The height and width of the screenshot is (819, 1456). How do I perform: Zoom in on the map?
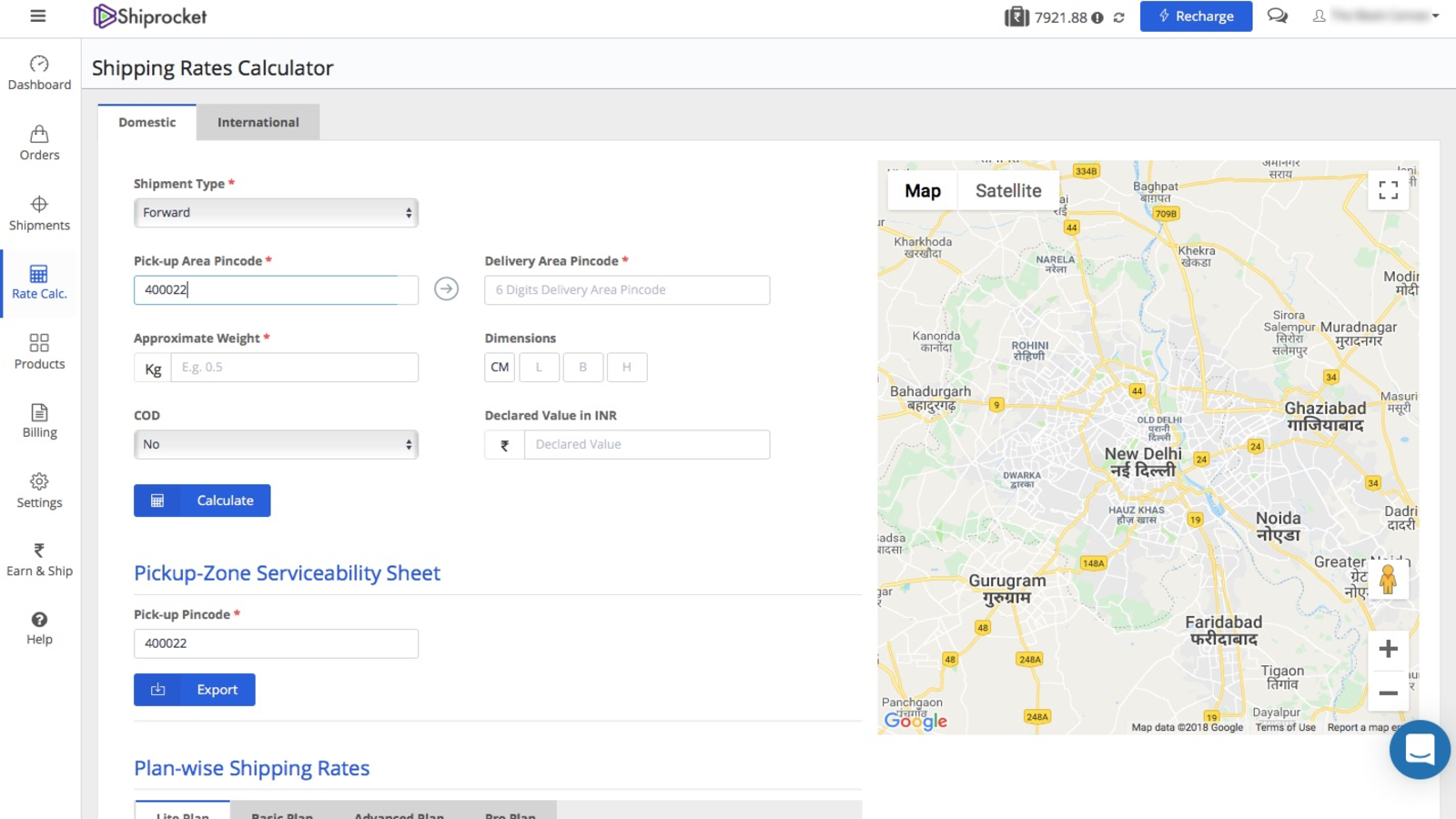tap(1388, 649)
